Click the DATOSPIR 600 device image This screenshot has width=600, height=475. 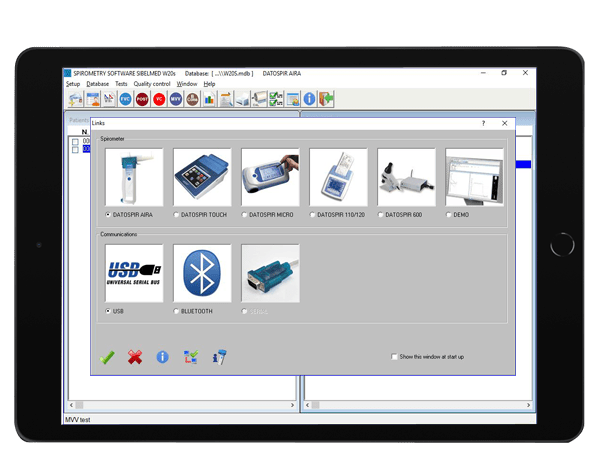407,177
